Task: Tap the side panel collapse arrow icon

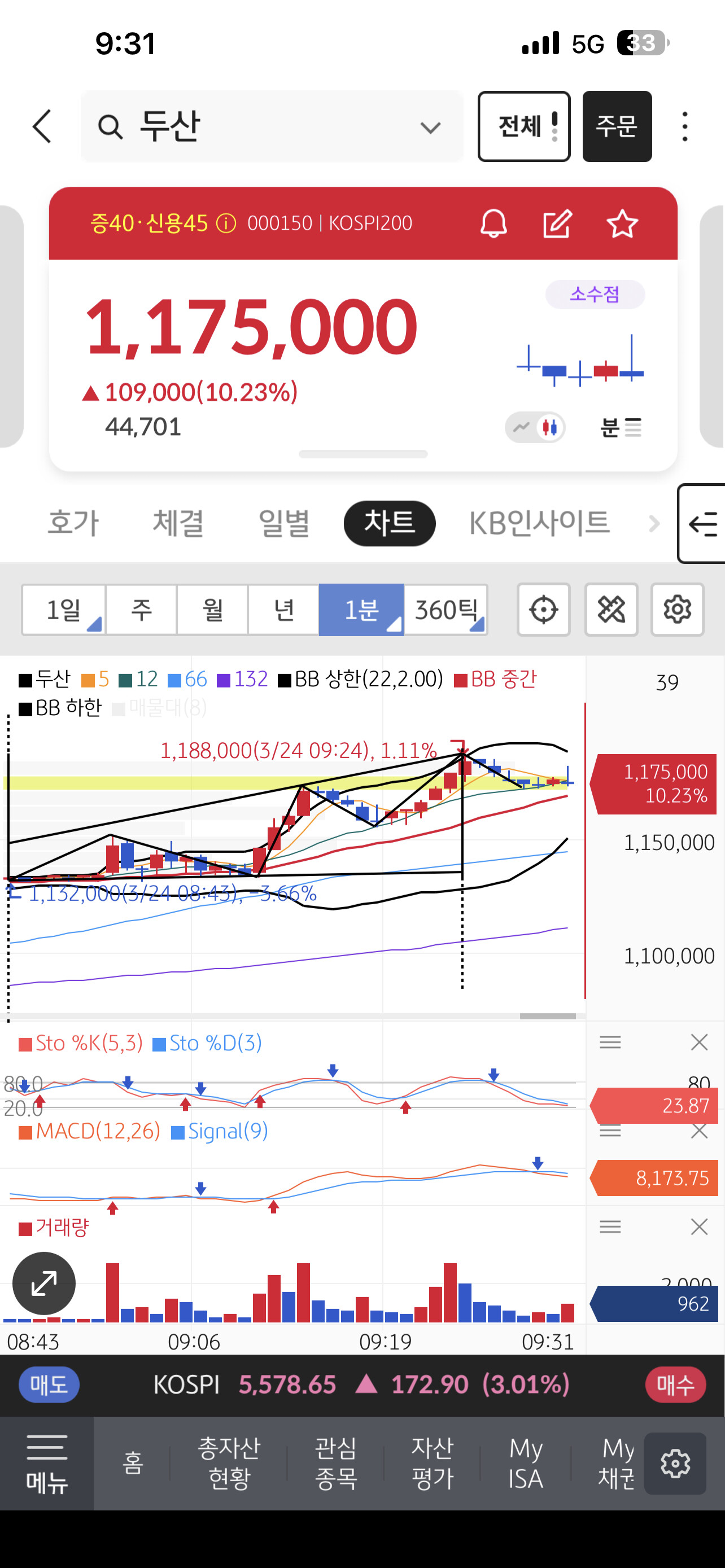Action: coord(702,523)
